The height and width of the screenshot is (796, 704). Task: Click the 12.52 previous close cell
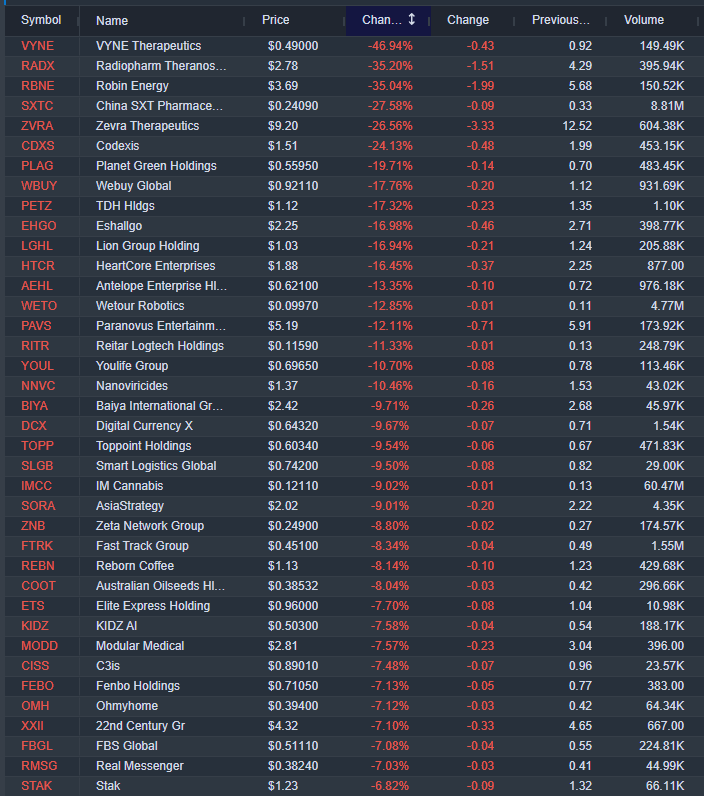pyautogui.click(x=577, y=126)
